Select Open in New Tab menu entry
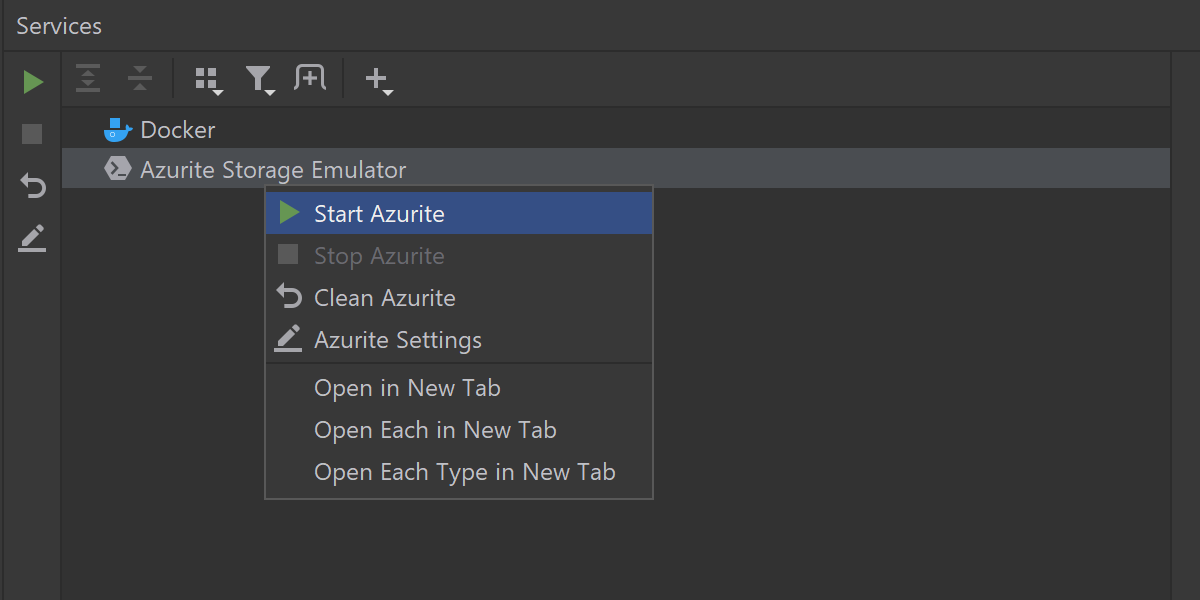Screen dimensions: 1200x600 tap(407, 388)
